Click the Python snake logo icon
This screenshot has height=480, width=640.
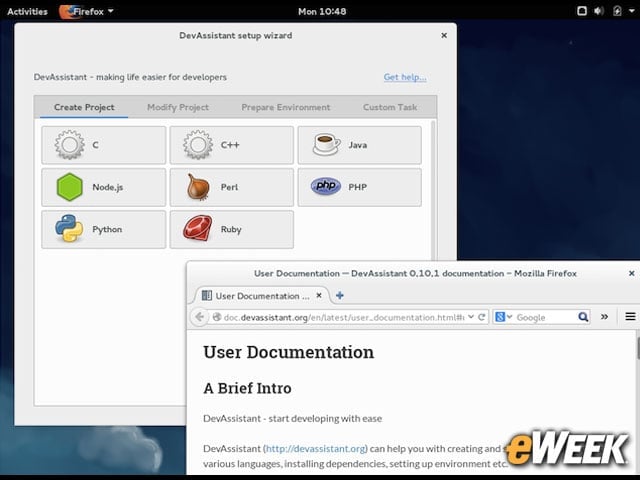(x=69, y=229)
